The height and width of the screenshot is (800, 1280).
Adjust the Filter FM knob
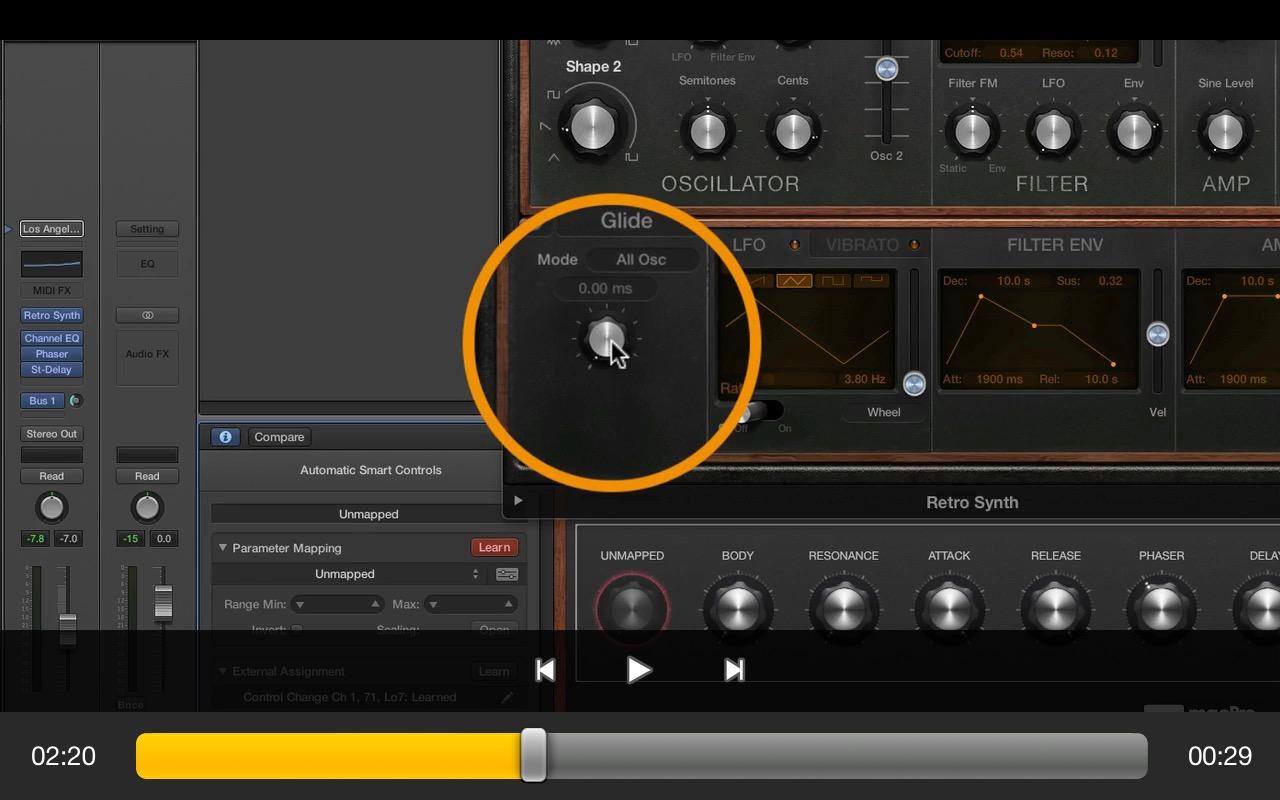pos(972,131)
